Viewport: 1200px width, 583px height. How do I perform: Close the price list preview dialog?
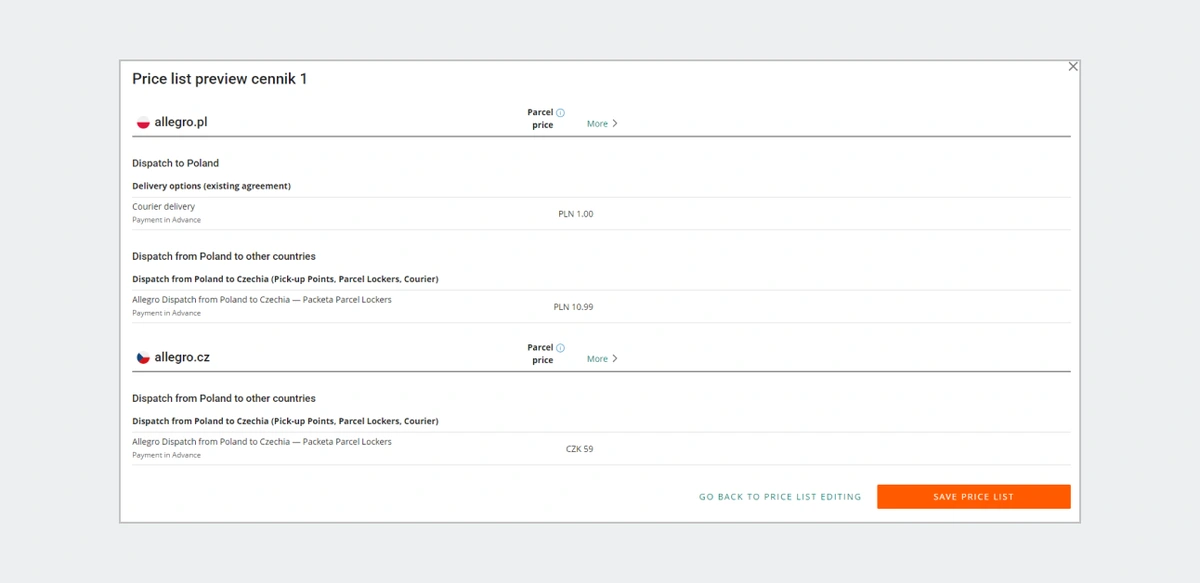coord(1073,67)
